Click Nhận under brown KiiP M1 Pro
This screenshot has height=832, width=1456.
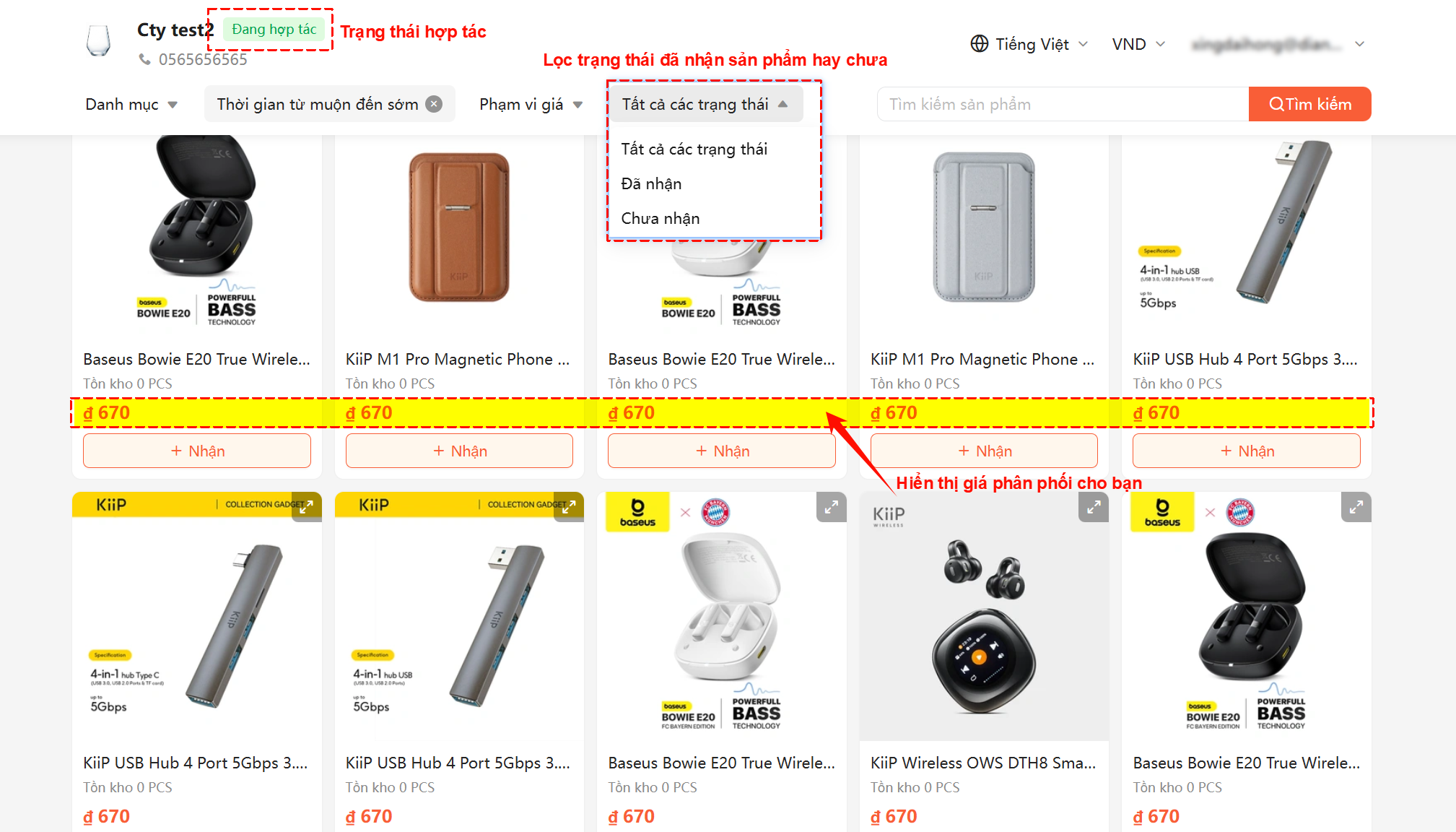click(459, 451)
